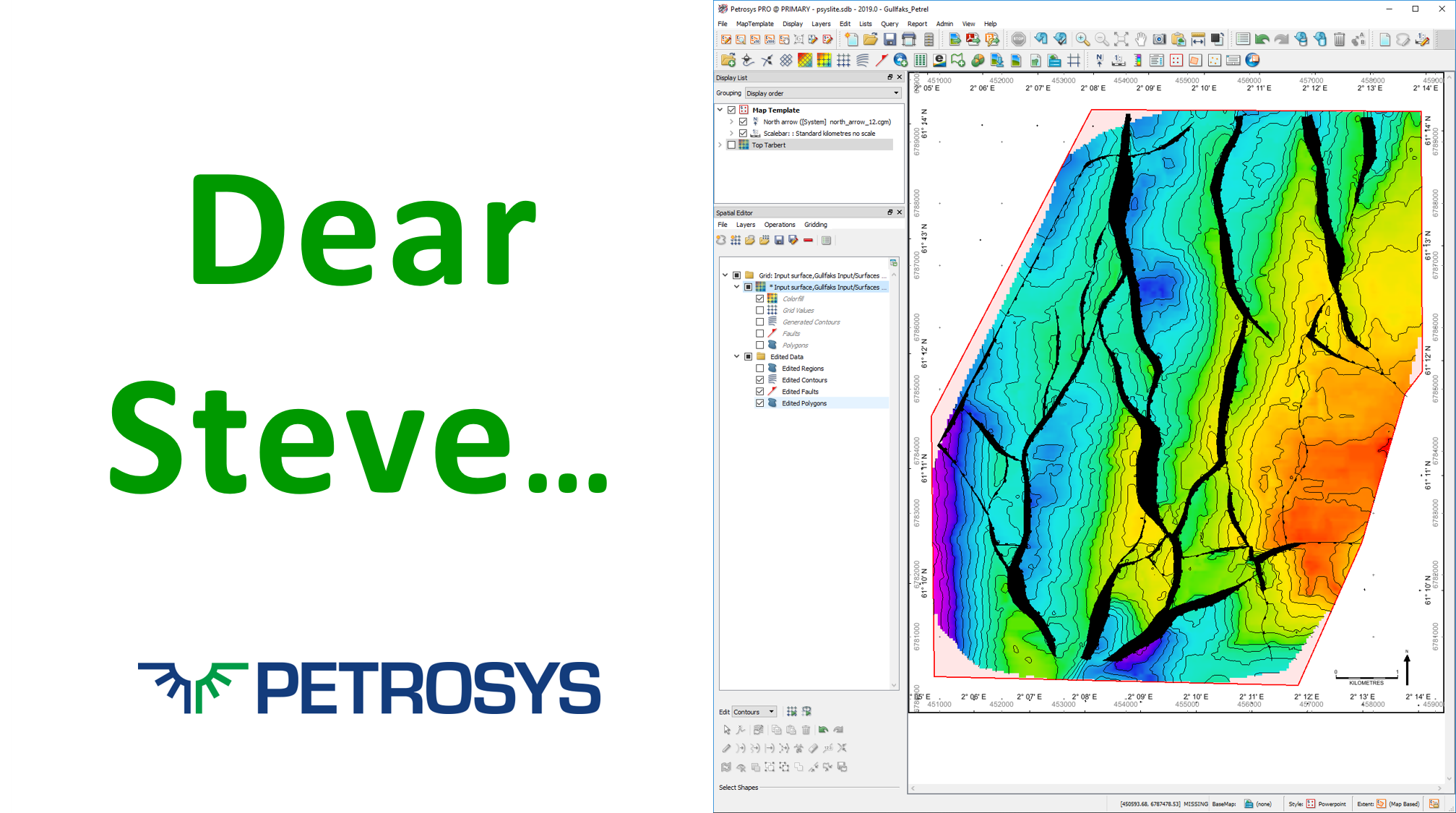Collapse the Map Template tree node
This screenshot has width=1456, height=813.
[720, 110]
